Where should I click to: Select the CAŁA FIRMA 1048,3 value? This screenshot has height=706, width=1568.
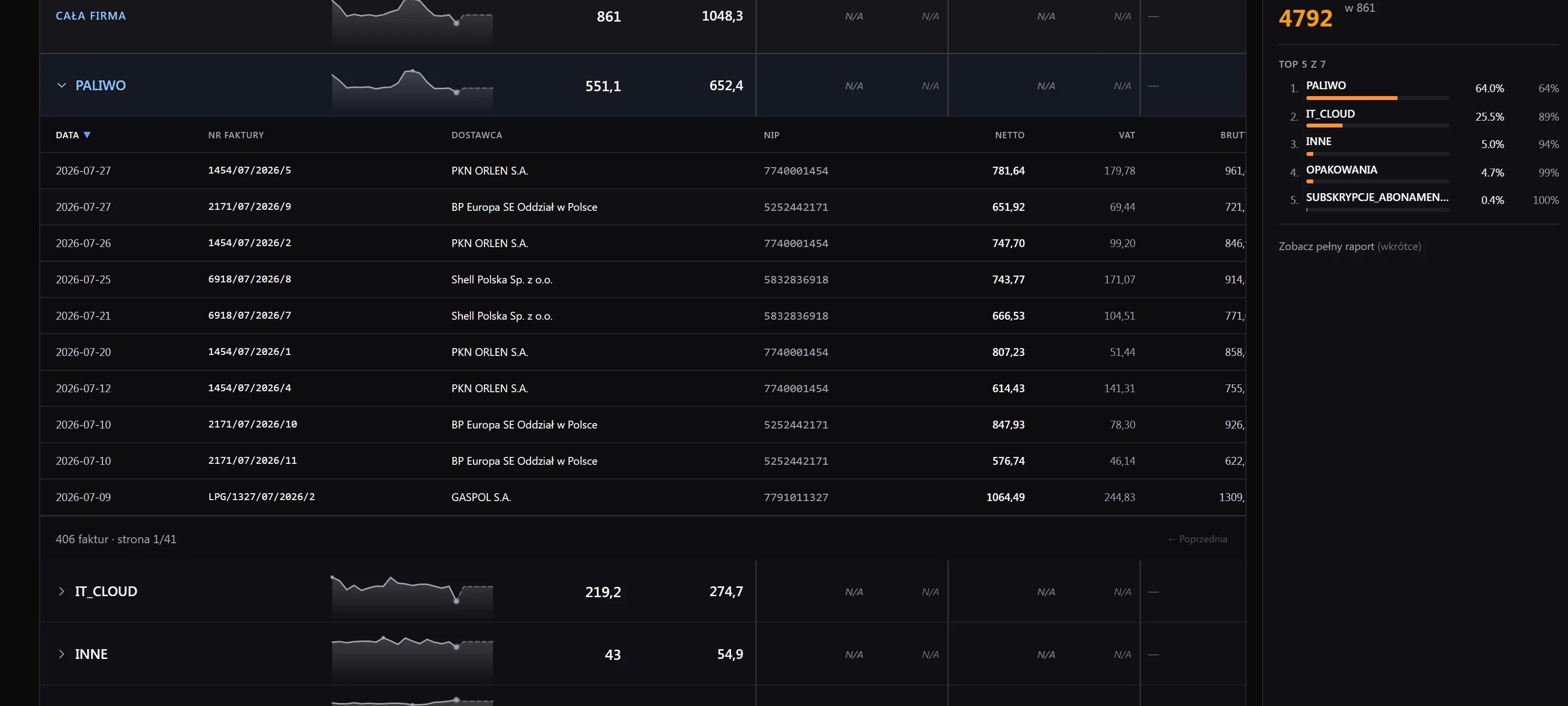[x=723, y=16]
